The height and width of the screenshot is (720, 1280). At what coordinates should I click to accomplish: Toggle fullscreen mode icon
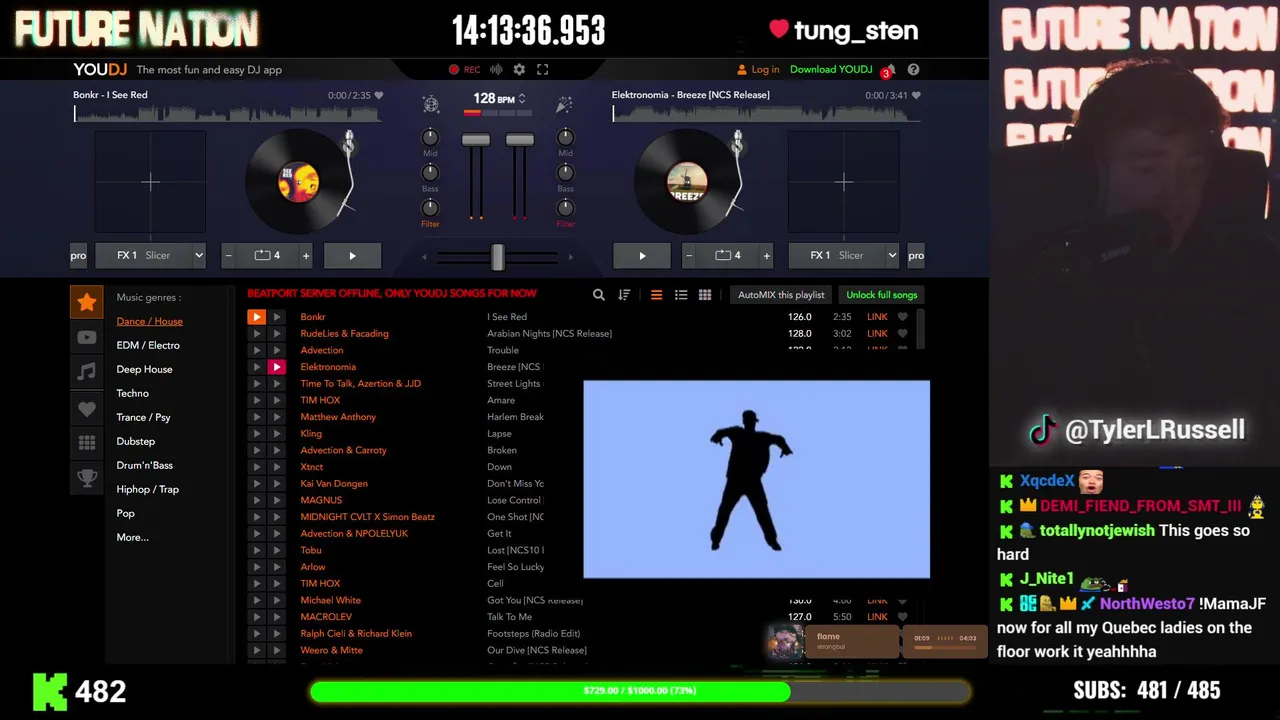(x=543, y=70)
